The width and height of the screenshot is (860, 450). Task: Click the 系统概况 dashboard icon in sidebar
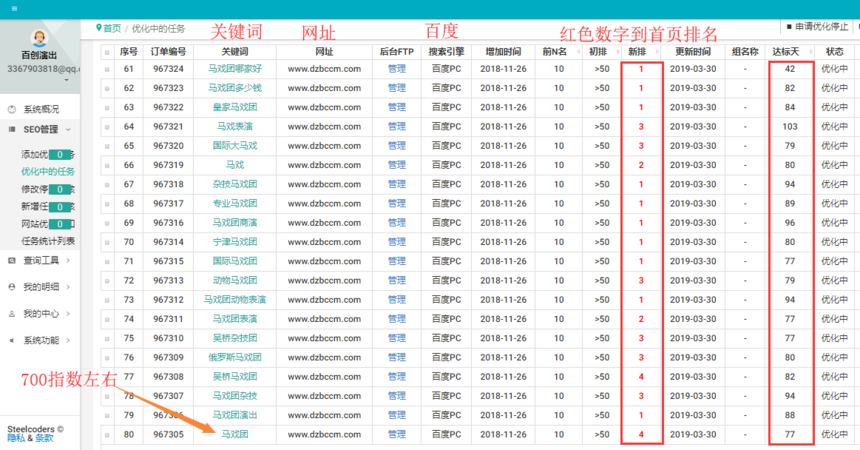(11, 108)
